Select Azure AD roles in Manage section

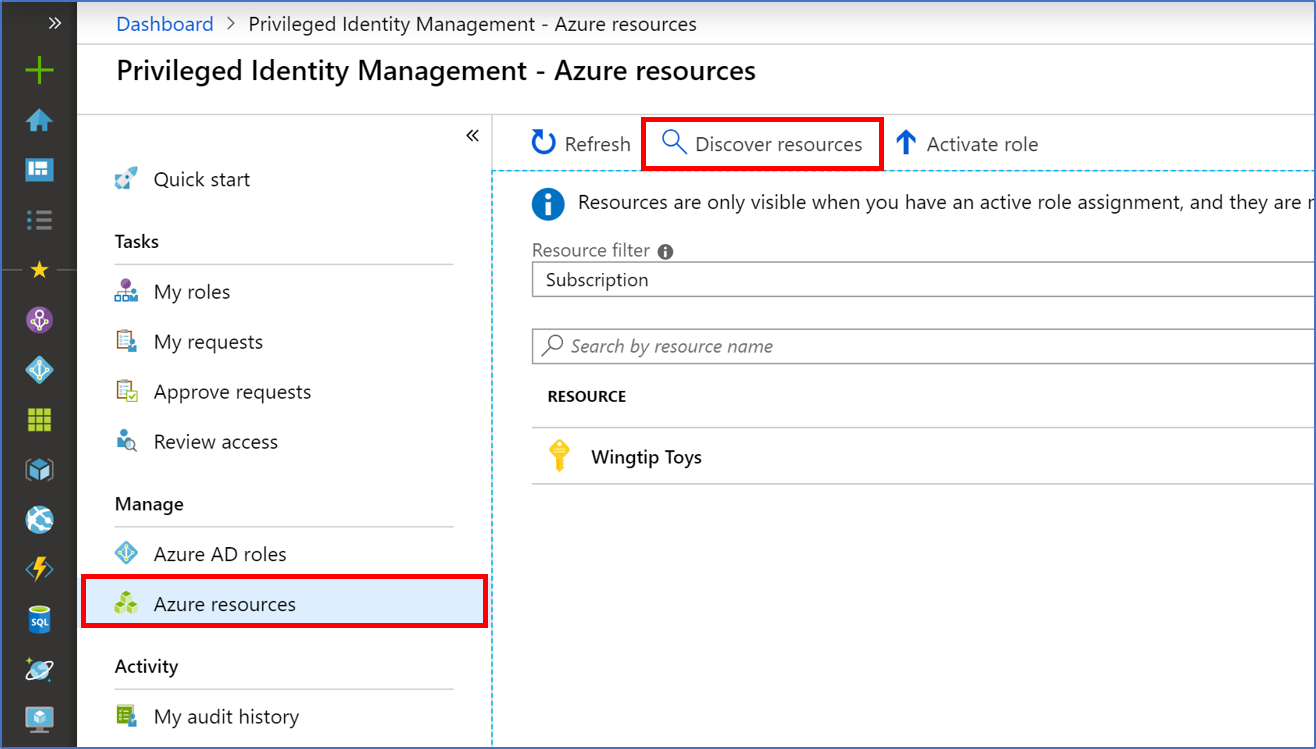coord(220,554)
